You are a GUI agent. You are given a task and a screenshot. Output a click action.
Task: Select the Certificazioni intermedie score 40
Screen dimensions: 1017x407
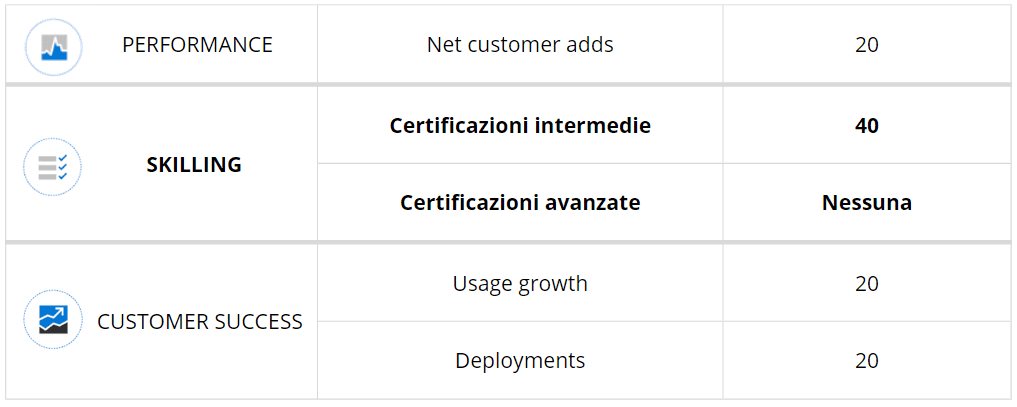tap(867, 126)
